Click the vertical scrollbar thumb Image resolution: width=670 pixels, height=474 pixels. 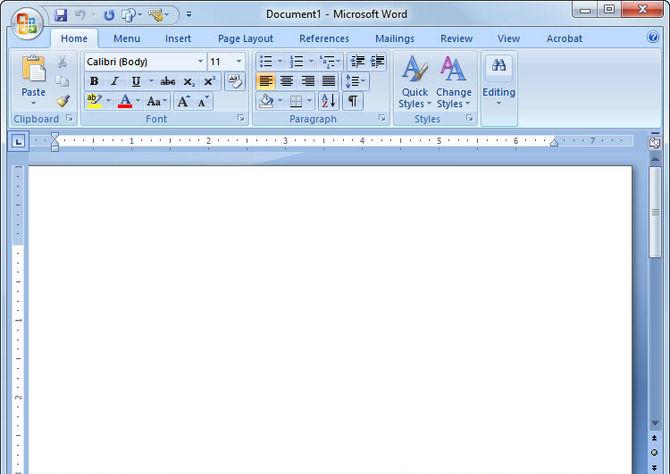654,212
